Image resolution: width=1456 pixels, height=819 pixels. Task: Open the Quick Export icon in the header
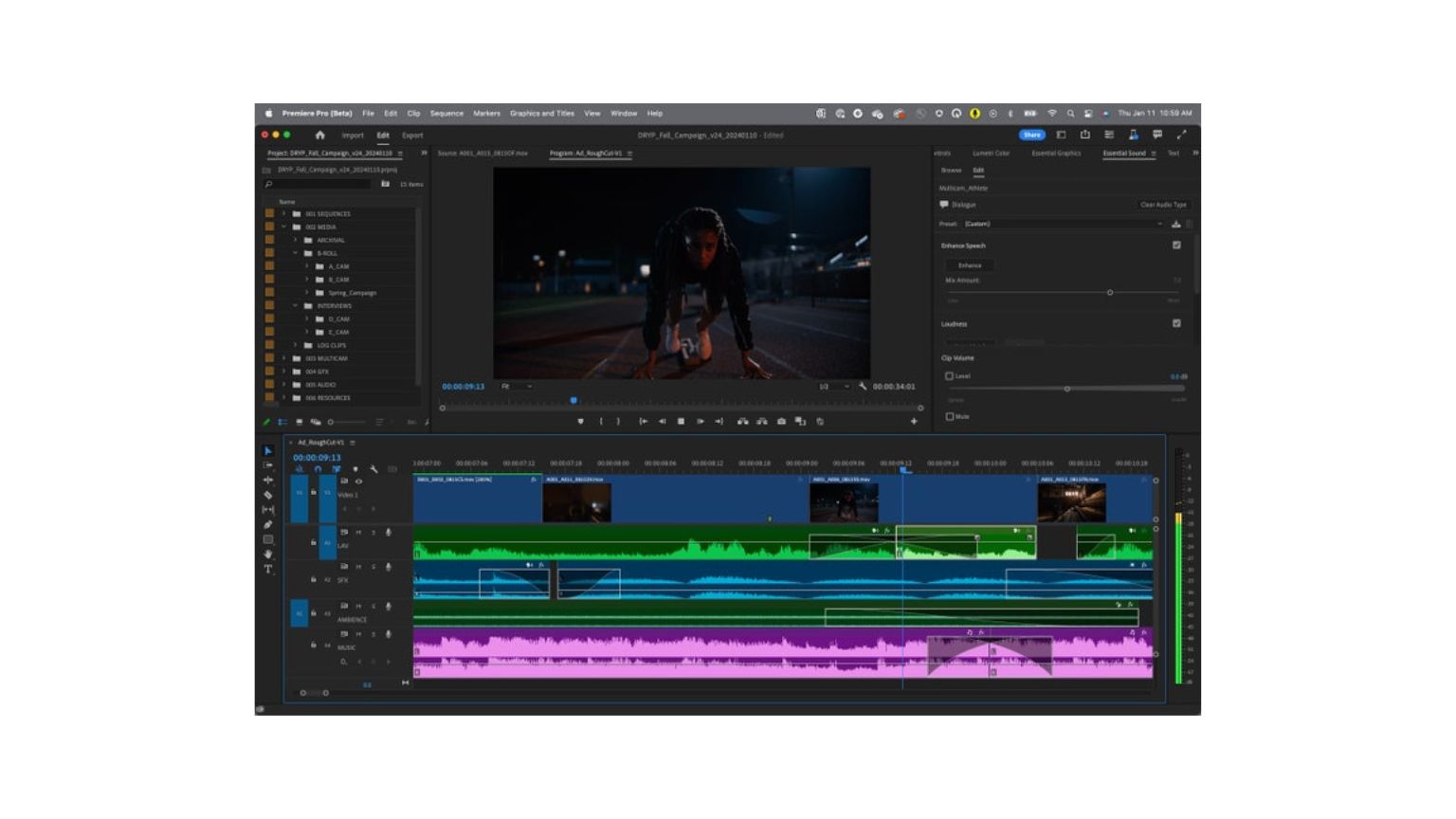pos(1085,135)
